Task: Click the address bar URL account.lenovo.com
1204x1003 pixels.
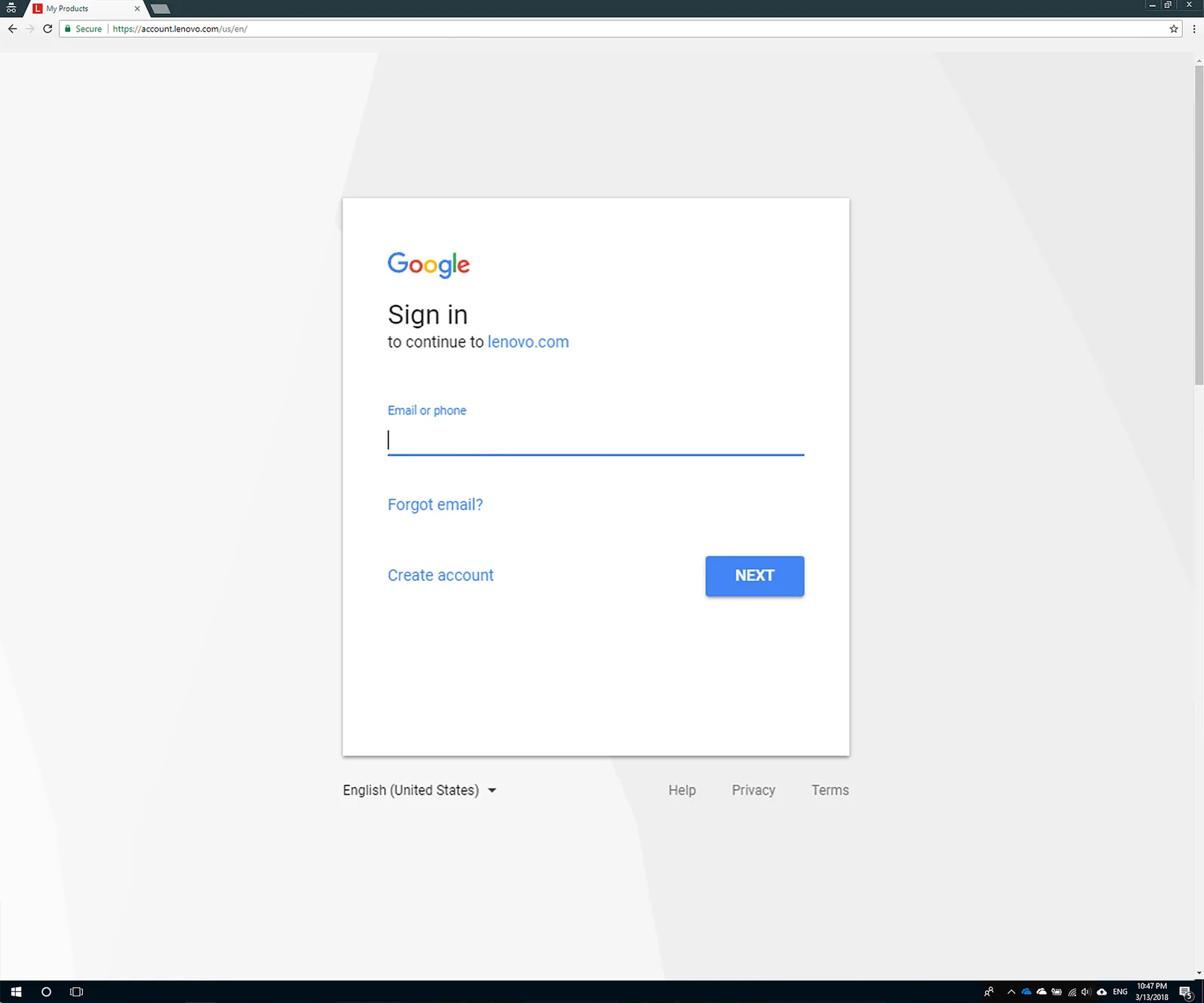Action: (180, 29)
